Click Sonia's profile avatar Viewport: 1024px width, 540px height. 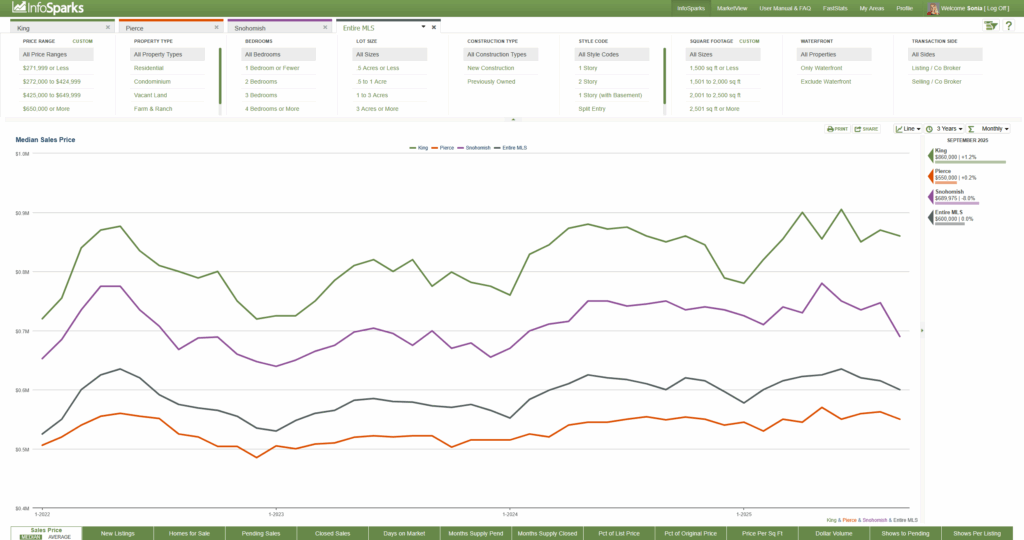click(x=932, y=8)
